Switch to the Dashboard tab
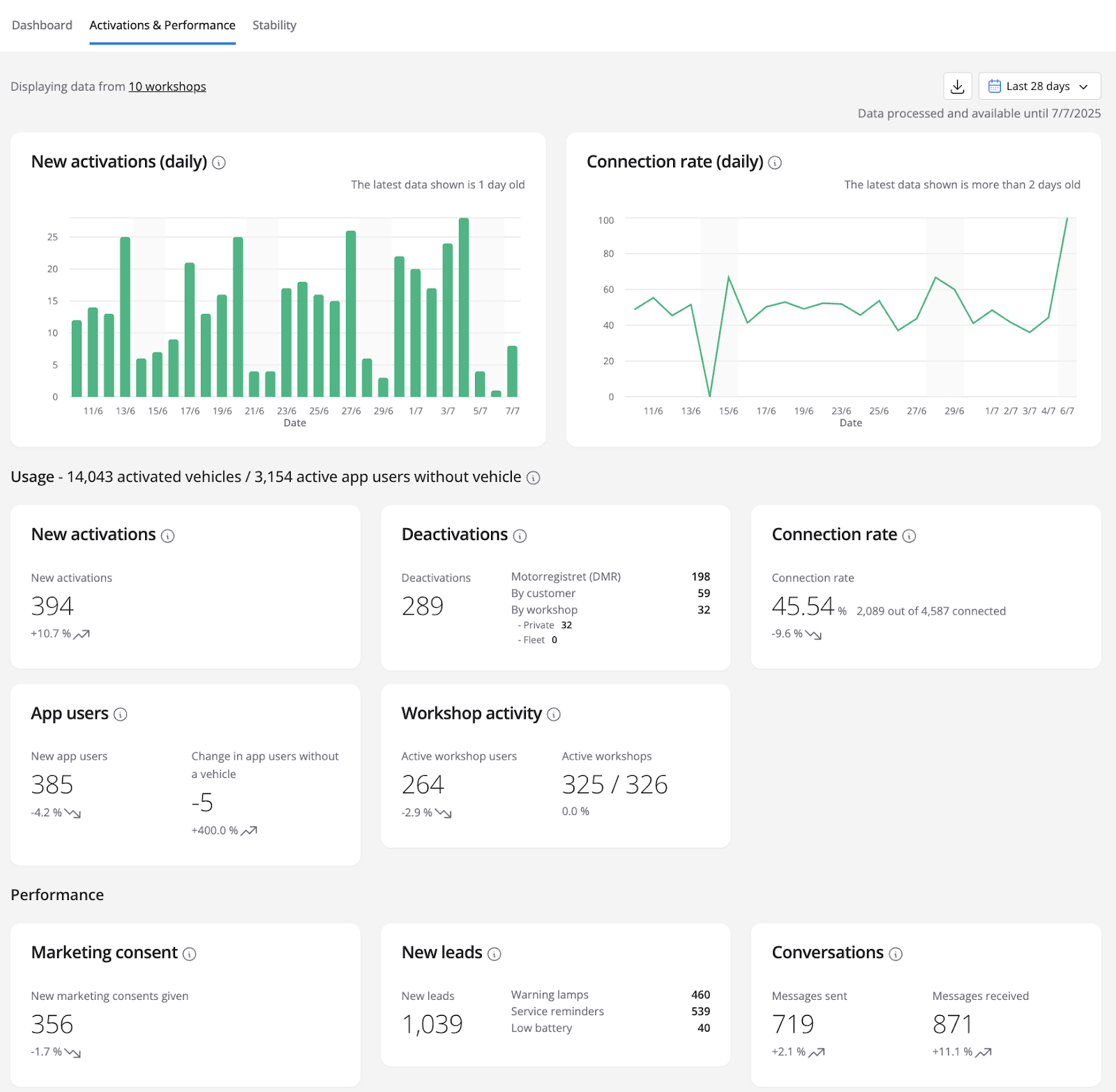 click(42, 25)
